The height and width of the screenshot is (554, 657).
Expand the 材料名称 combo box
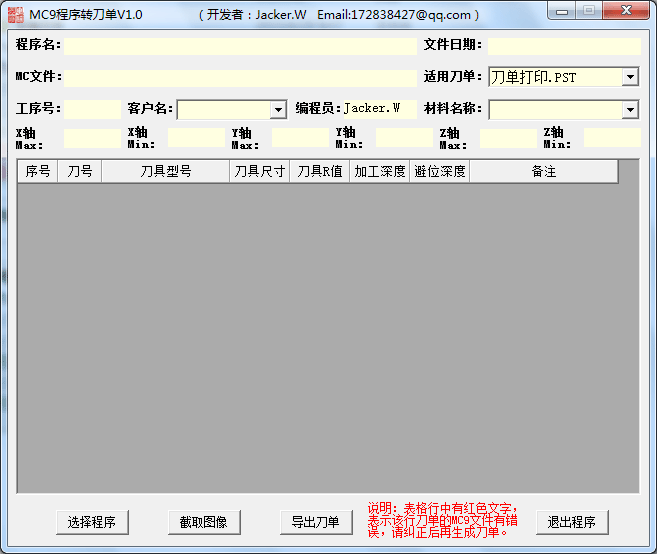(630, 110)
